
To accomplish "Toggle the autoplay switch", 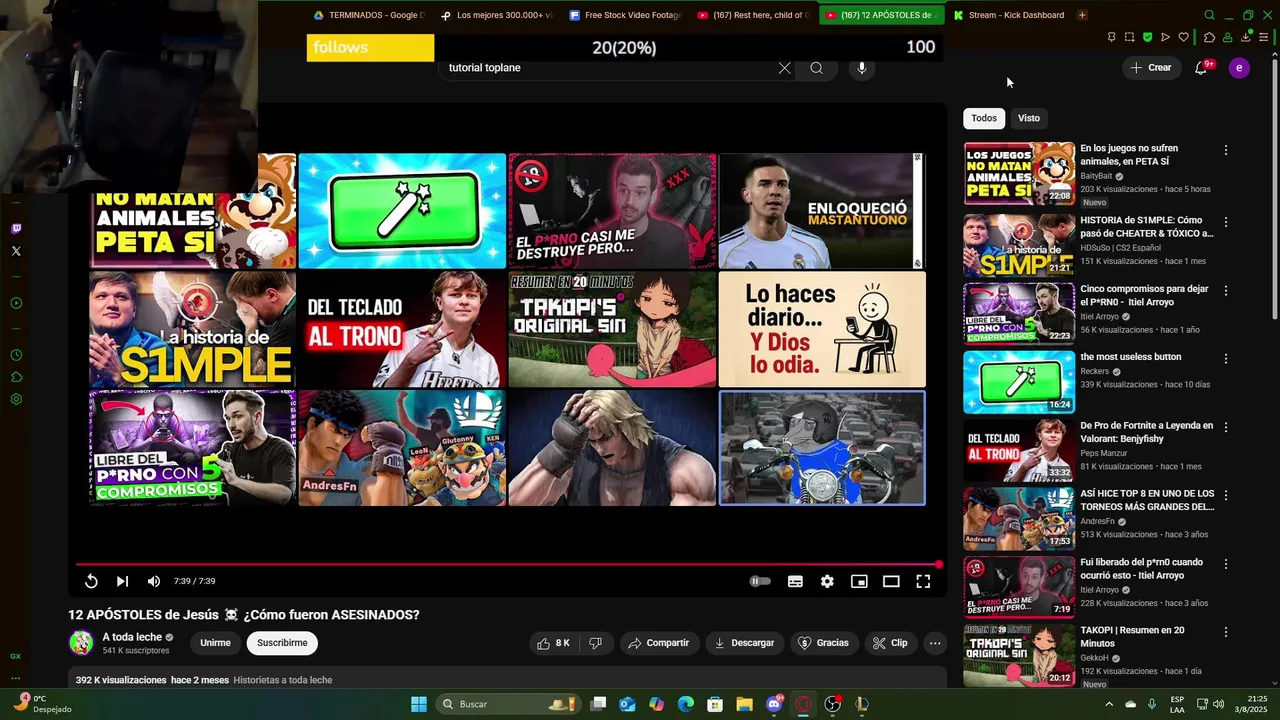I will pos(760,581).
